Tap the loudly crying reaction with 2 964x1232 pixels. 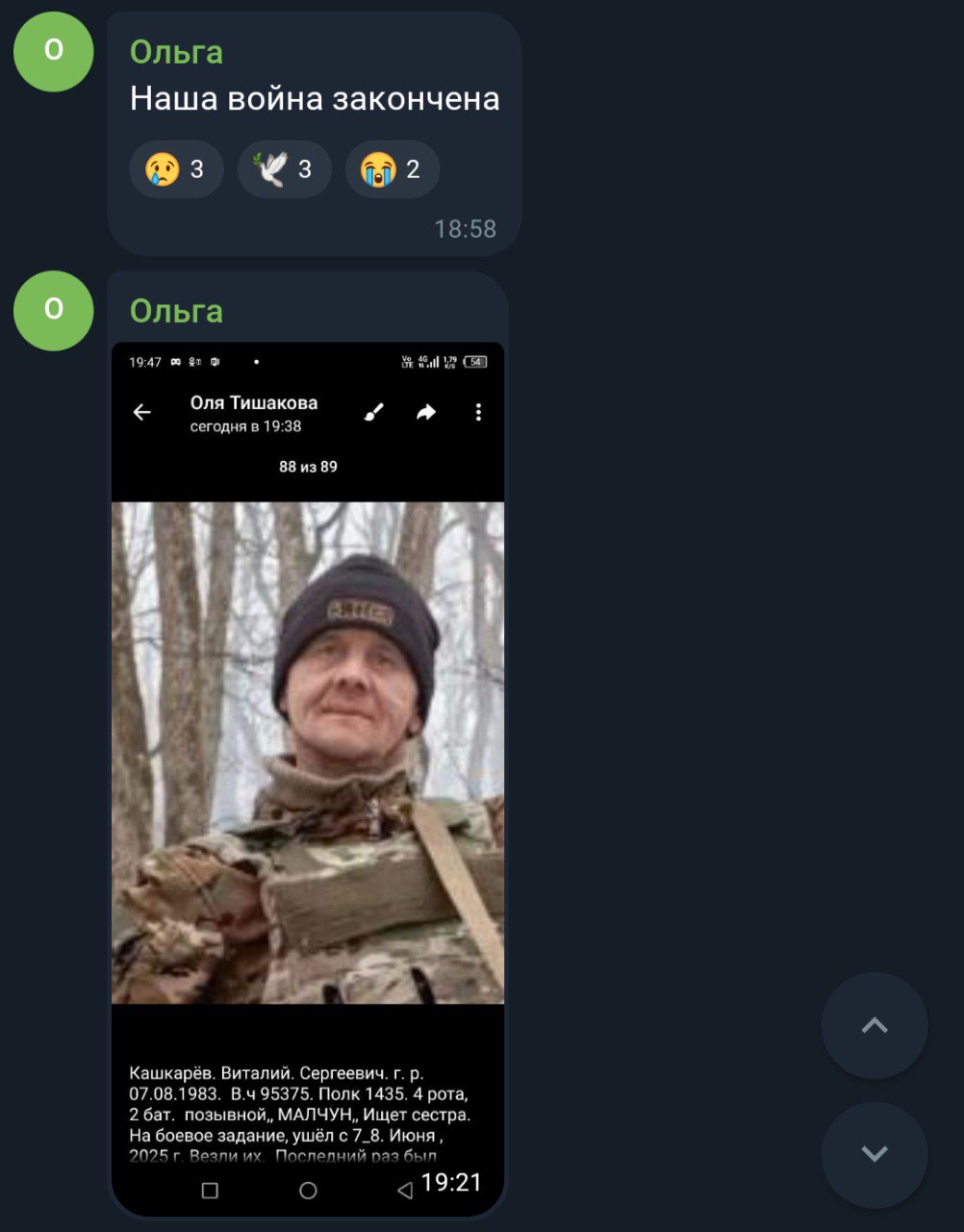pyautogui.click(x=392, y=169)
